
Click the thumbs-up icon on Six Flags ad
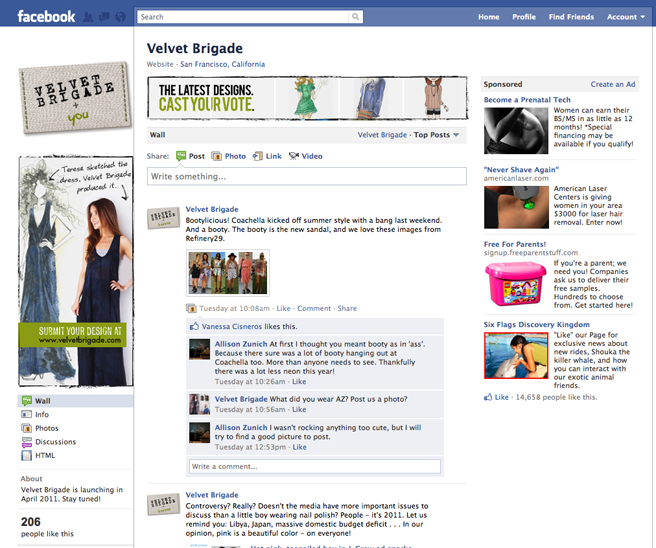[488, 397]
